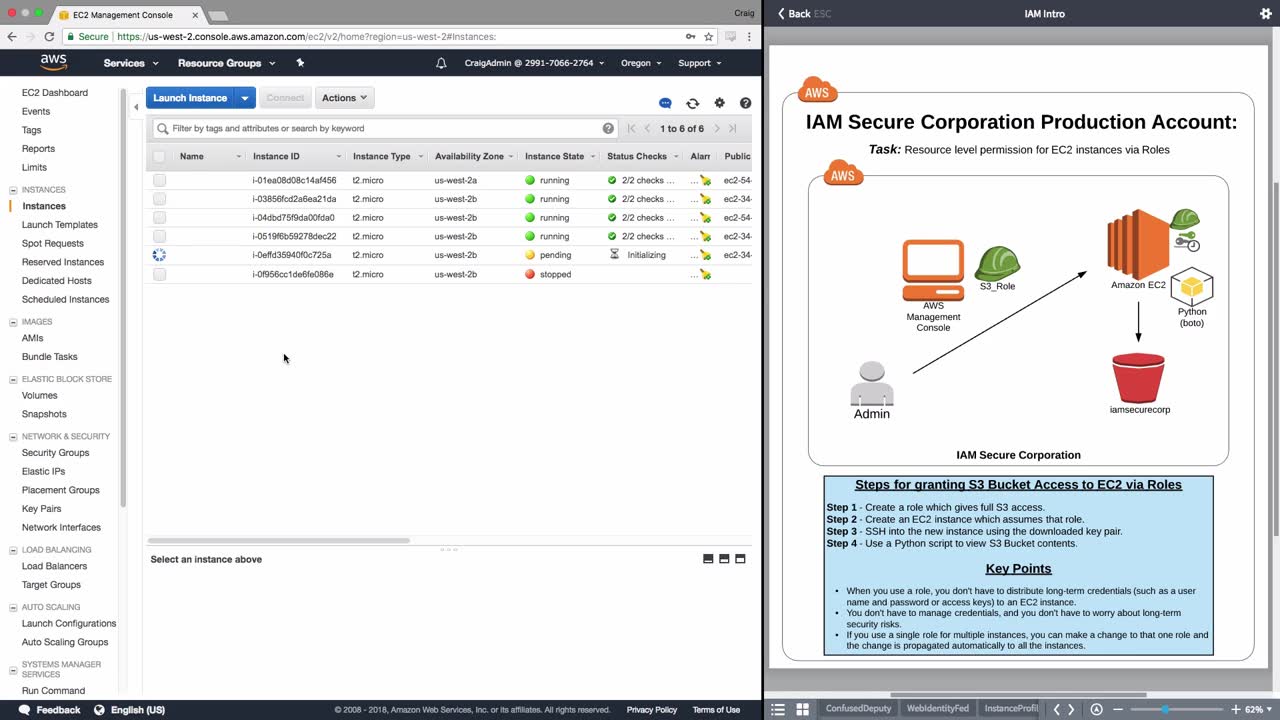
Task: Go to the previous page of instances
Action: 648,128
